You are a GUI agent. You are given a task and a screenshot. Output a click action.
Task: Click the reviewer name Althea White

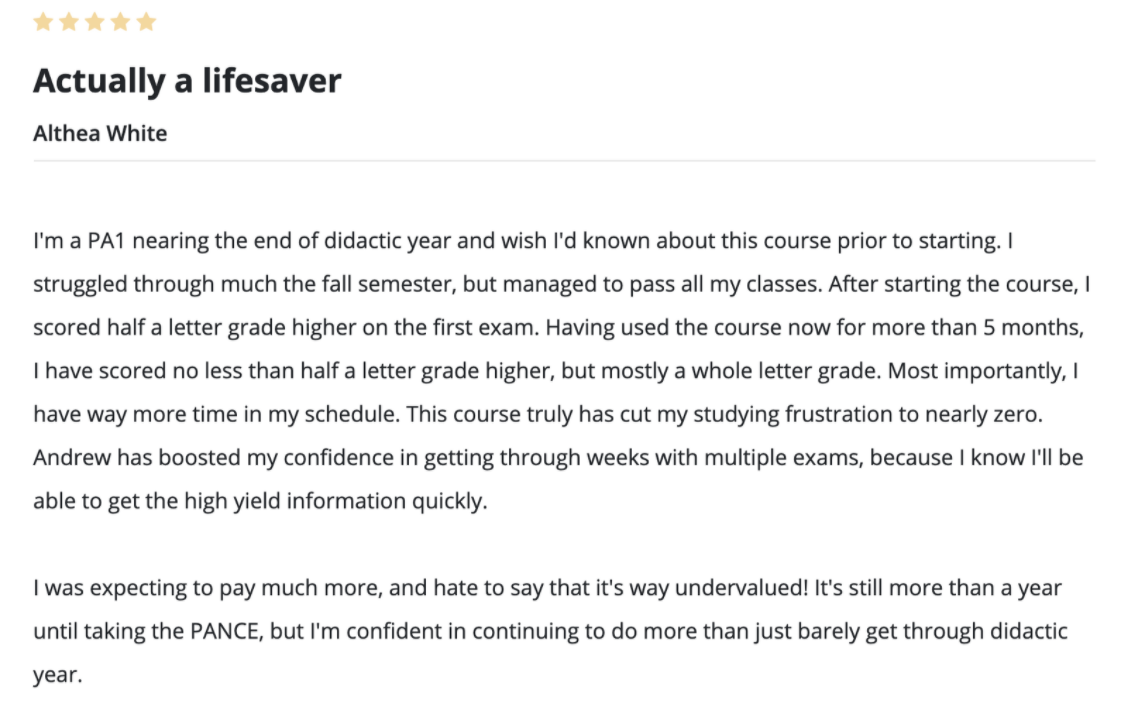pyautogui.click(x=100, y=133)
